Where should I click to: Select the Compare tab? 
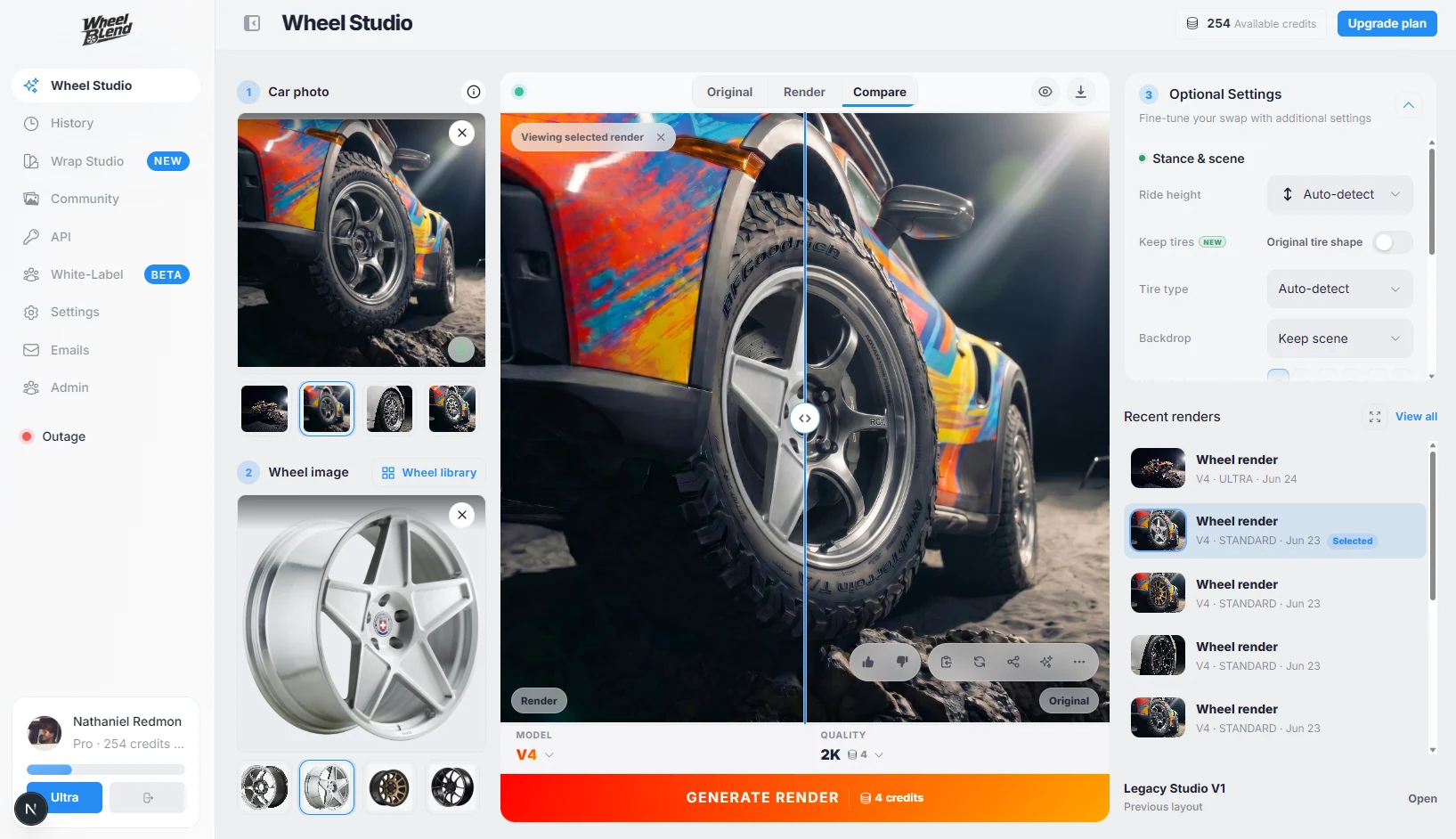(x=880, y=92)
